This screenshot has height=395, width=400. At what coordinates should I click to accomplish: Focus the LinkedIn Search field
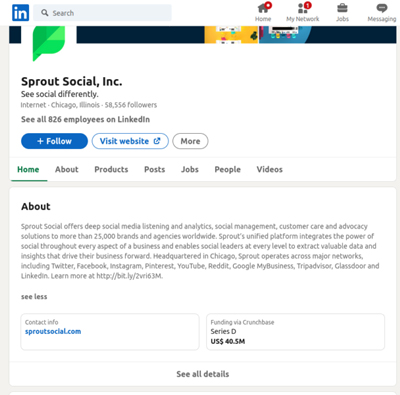102,13
